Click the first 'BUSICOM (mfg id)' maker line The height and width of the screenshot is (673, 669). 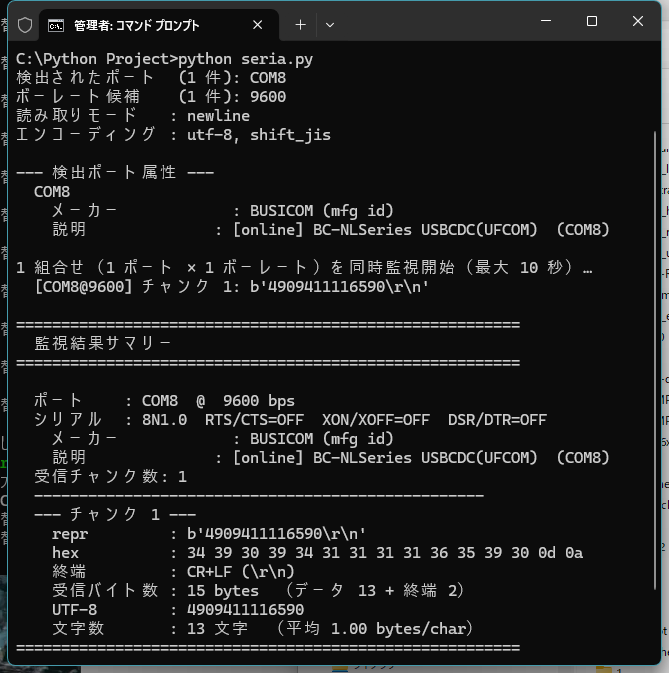coord(223,211)
